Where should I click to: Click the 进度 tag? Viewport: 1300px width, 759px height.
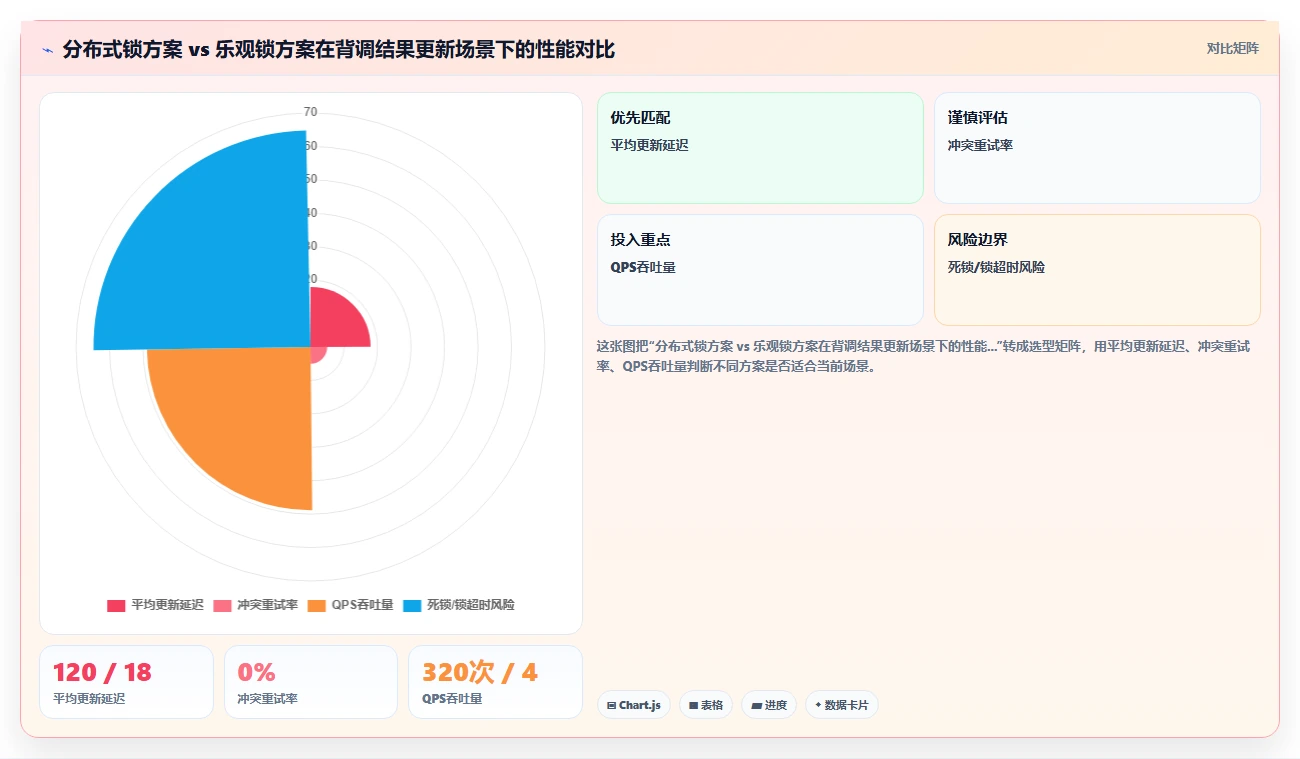(x=769, y=705)
